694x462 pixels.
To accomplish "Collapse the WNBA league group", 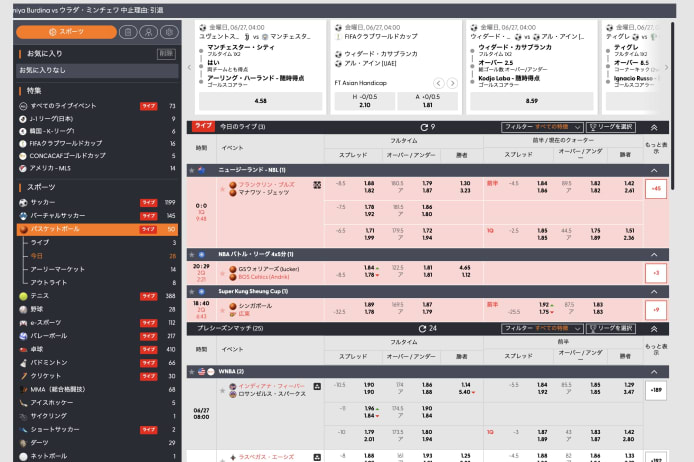I will [x=654, y=372].
